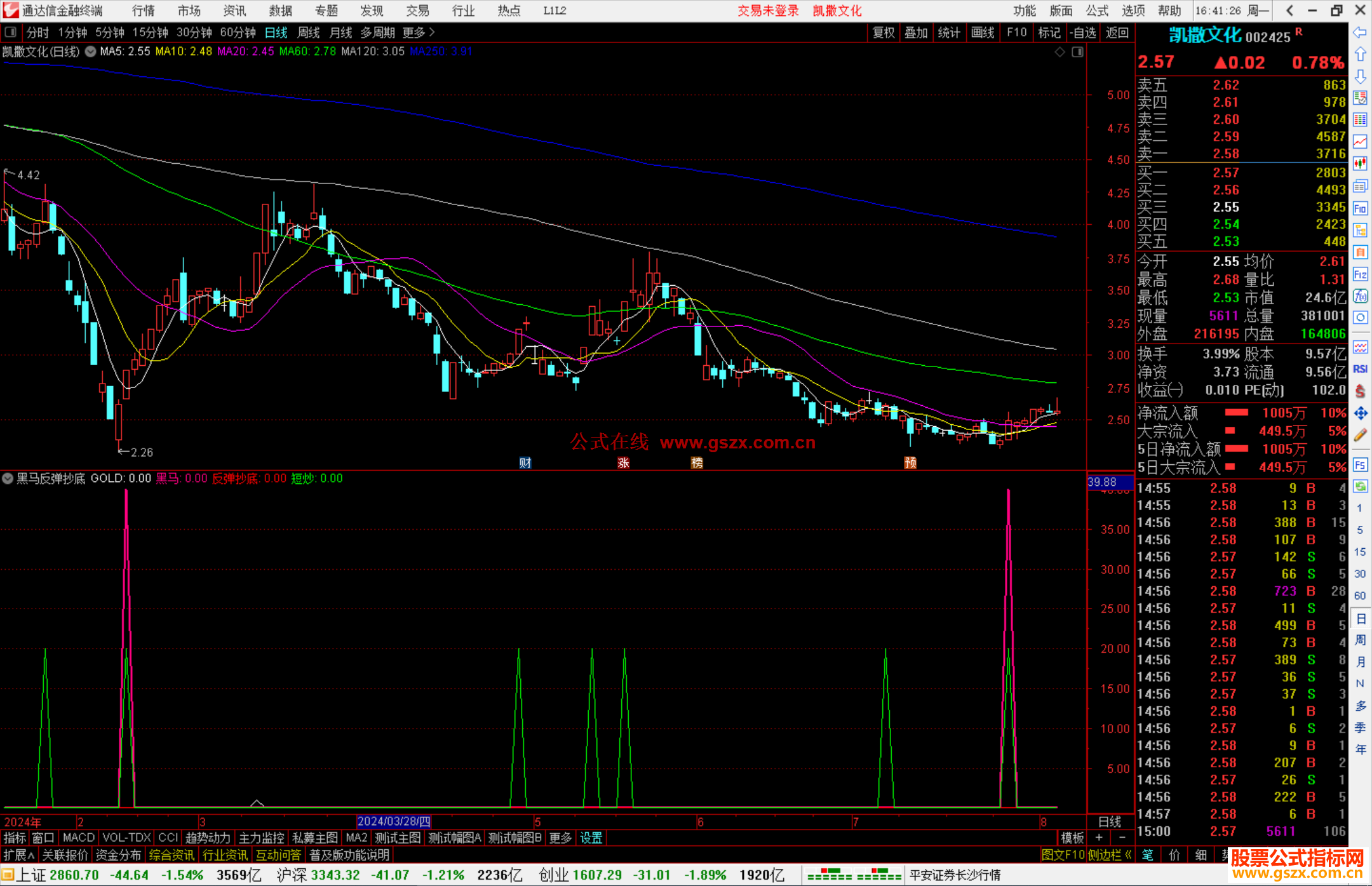Expand the 更多 periods dropdown
Screen dimensions: 1372x886
pos(418,32)
